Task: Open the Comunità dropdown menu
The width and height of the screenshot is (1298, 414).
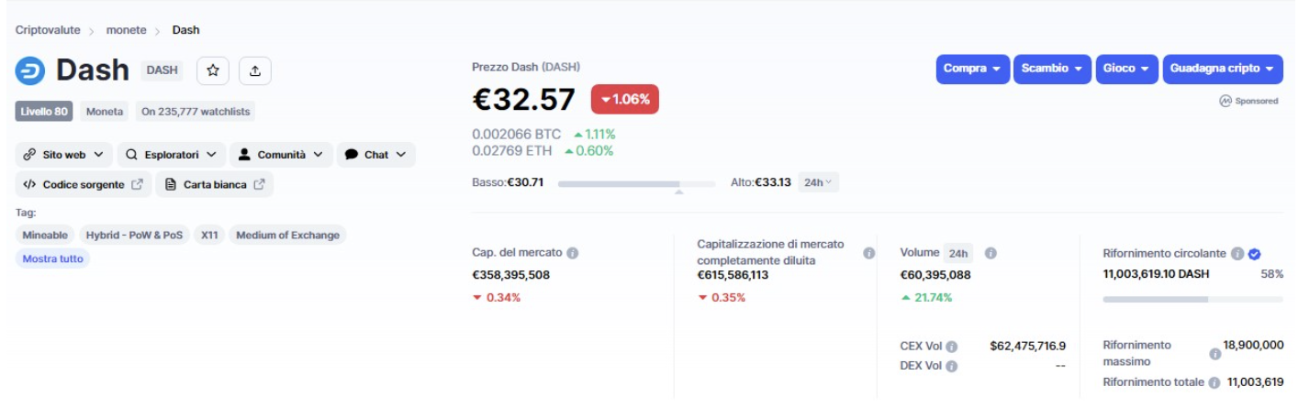Action: 281,155
